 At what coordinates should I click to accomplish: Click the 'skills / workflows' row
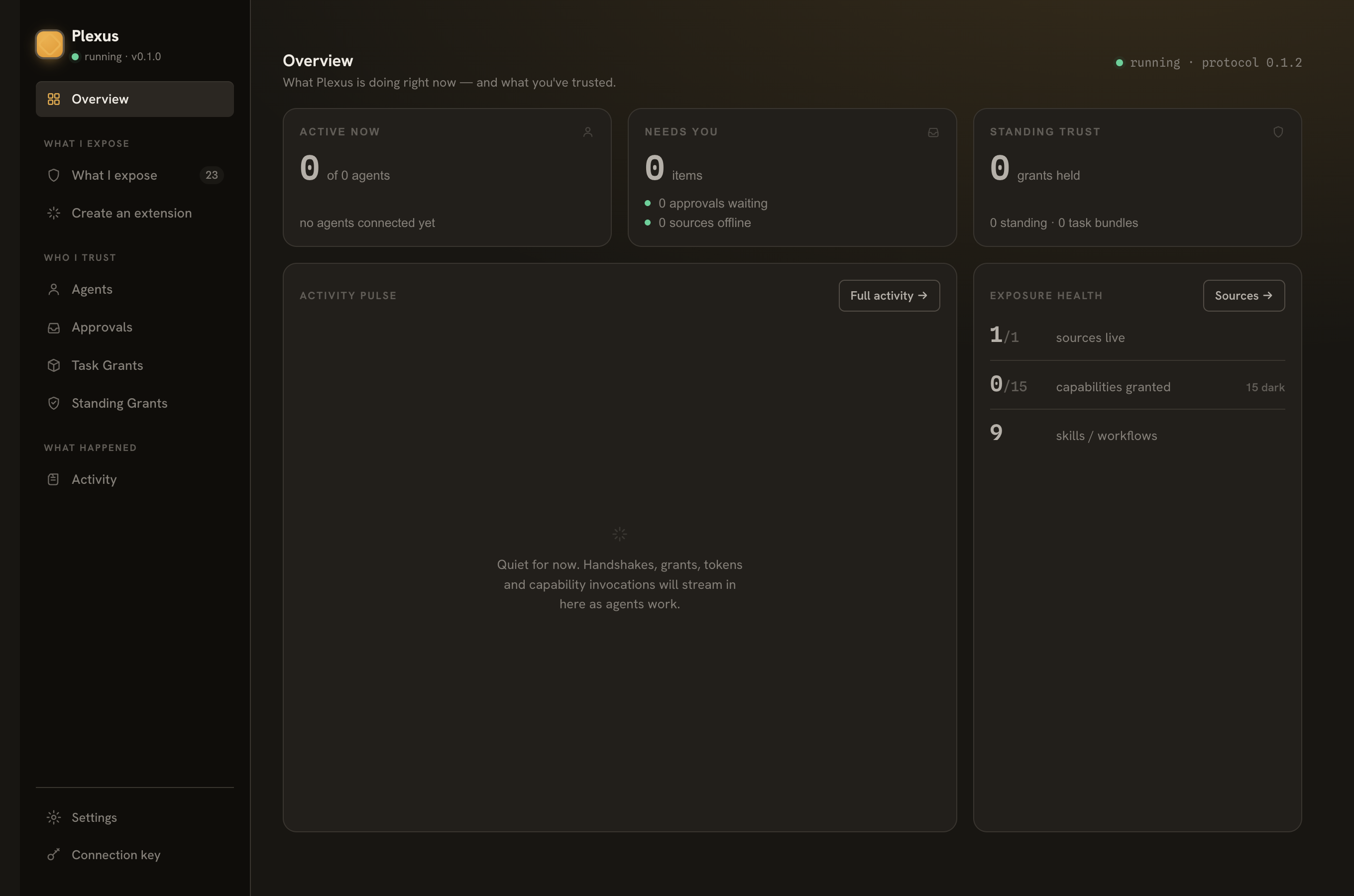point(1137,434)
